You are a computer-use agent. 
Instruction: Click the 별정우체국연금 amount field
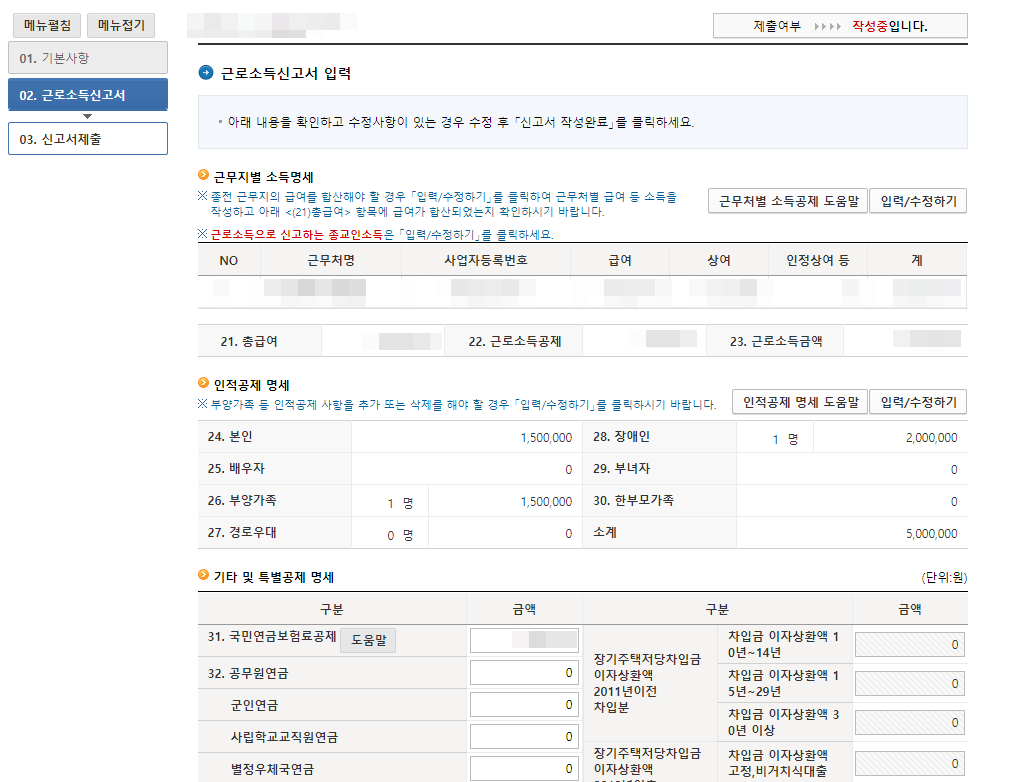pos(524,769)
